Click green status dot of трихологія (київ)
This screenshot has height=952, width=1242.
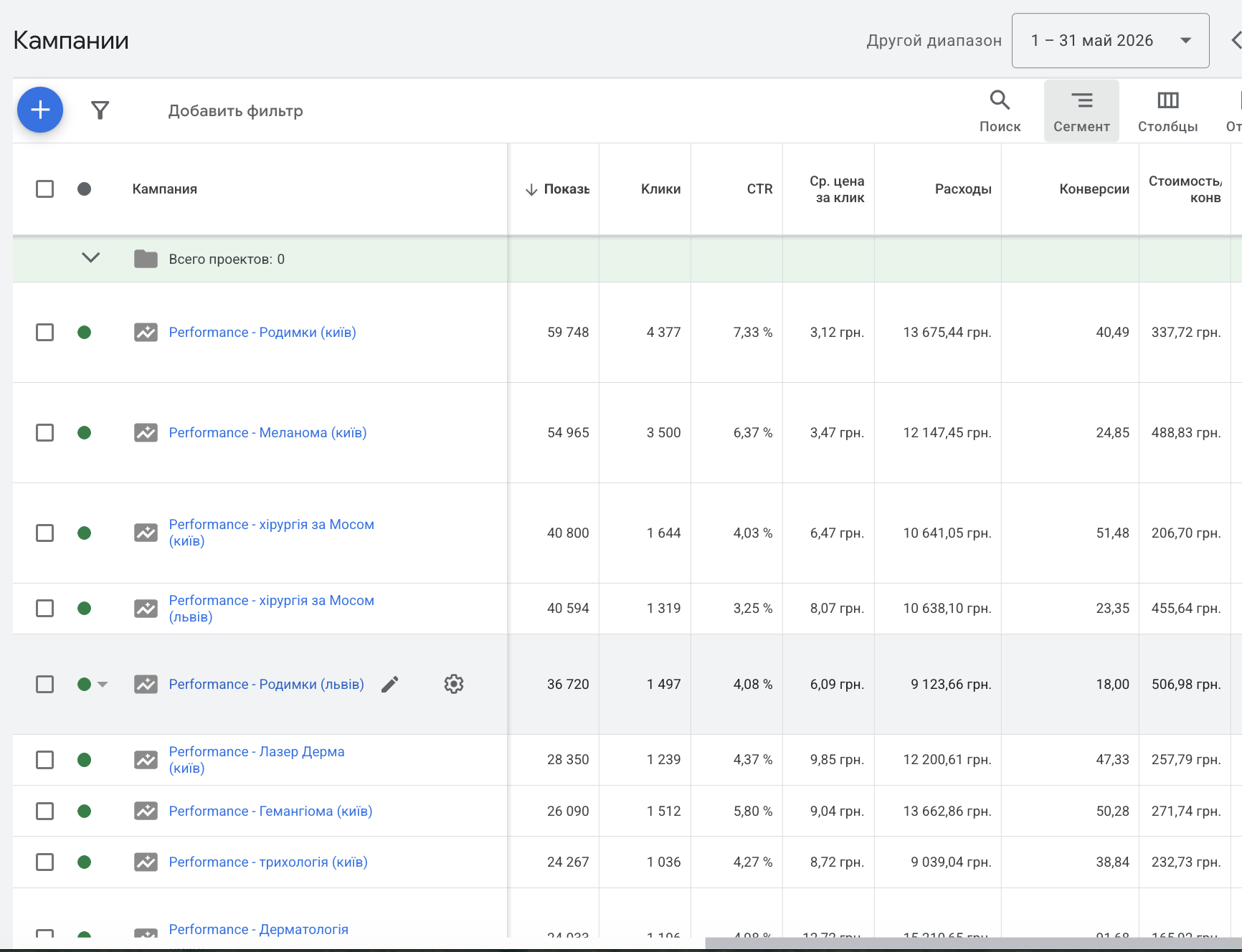(x=84, y=862)
